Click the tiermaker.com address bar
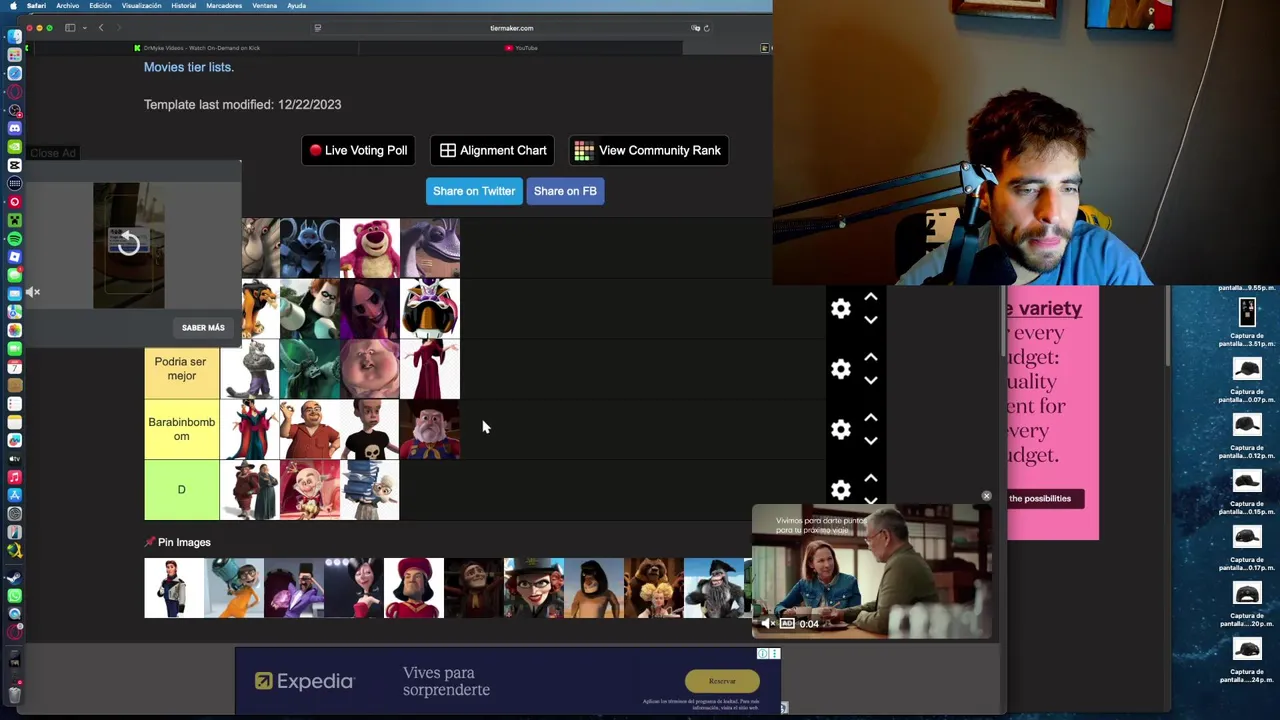The image size is (1280, 720). click(511, 28)
